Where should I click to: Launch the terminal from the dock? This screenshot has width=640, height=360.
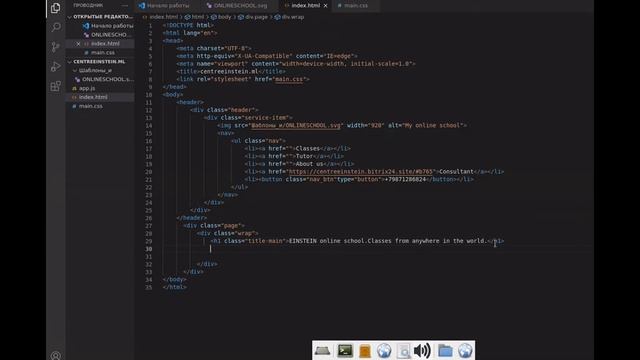click(x=345, y=351)
